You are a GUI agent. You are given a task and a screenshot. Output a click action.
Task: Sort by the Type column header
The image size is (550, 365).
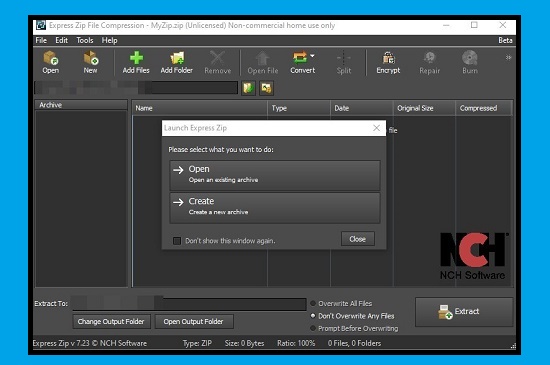coord(299,108)
